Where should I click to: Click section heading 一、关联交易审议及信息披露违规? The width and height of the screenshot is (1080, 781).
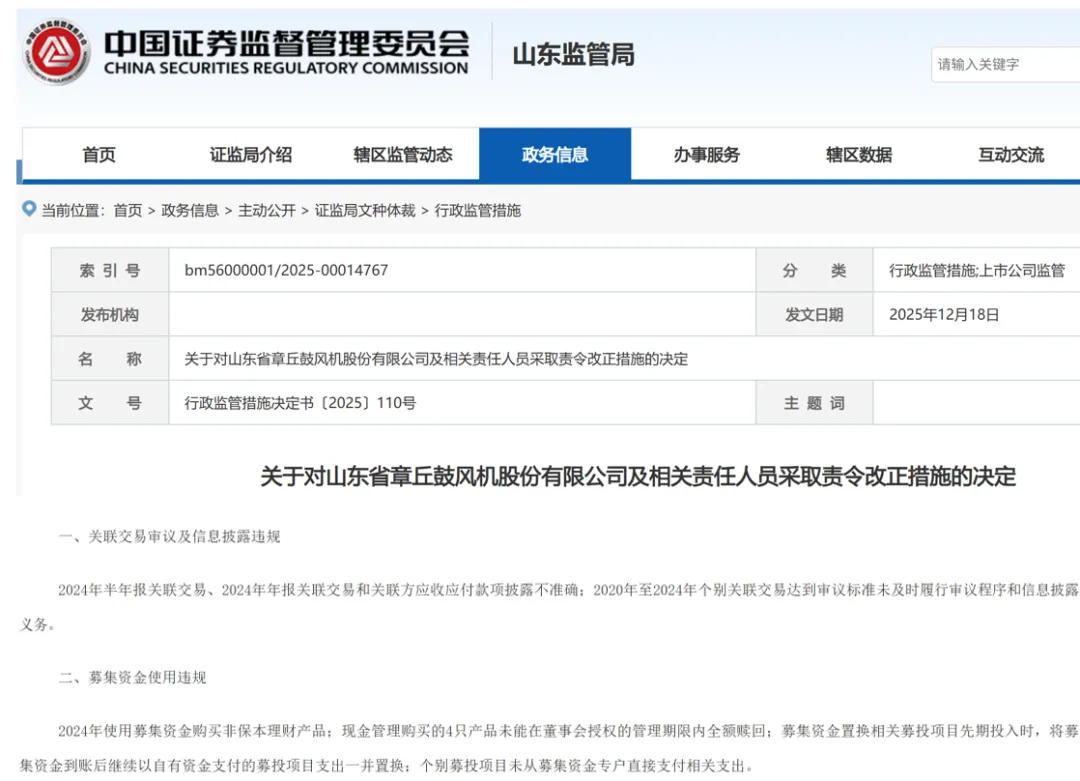169,536
